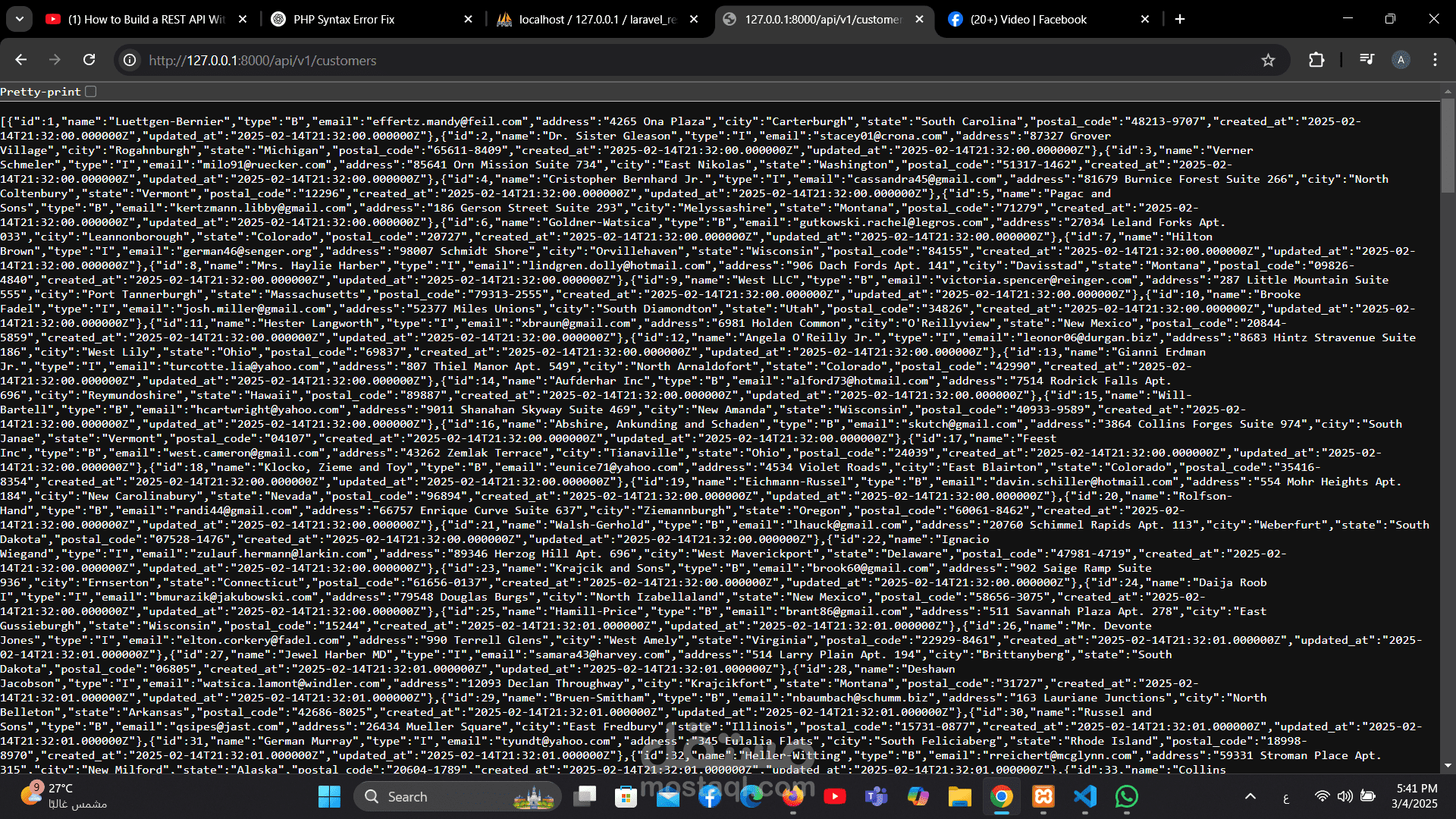Open the Extensions puzzle icon
Image resolution: width=1456 pixels, height=819 pixels.
pos(1316,60)
